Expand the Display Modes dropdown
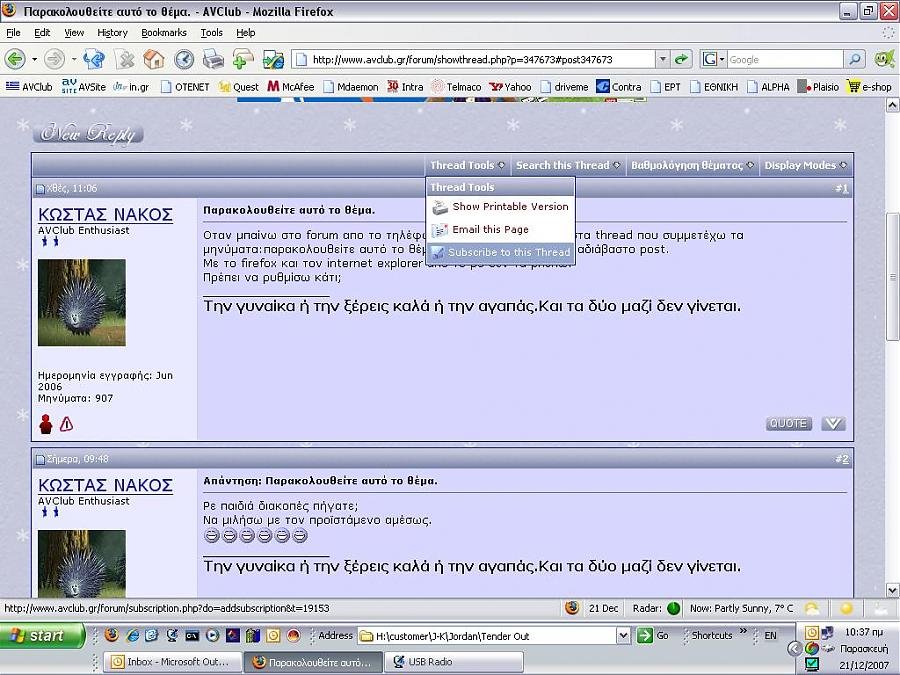The width and height of the screenshot is (900, 675). [805, 165]
